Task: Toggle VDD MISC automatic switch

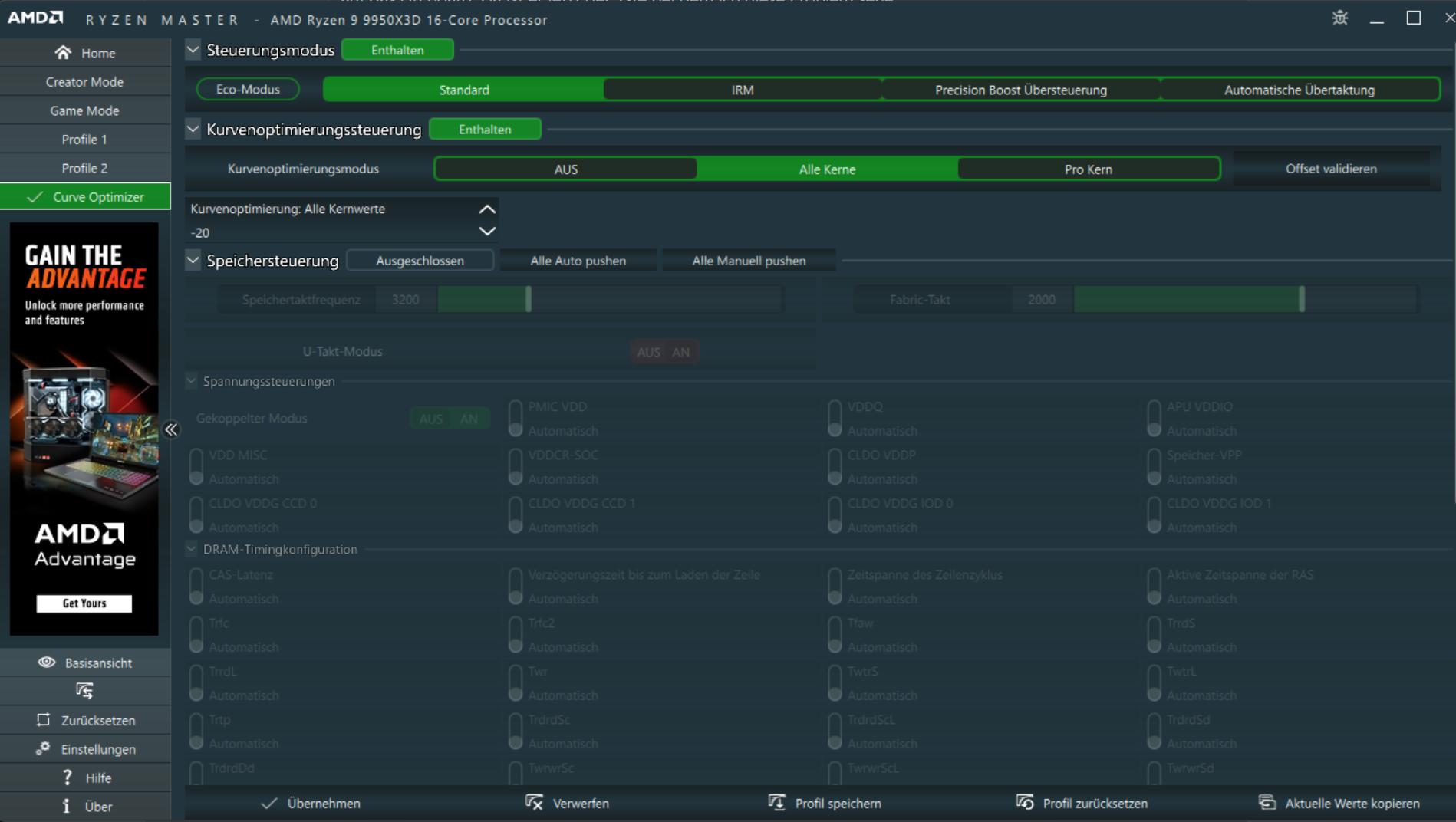Action: [x=196, y=467]
